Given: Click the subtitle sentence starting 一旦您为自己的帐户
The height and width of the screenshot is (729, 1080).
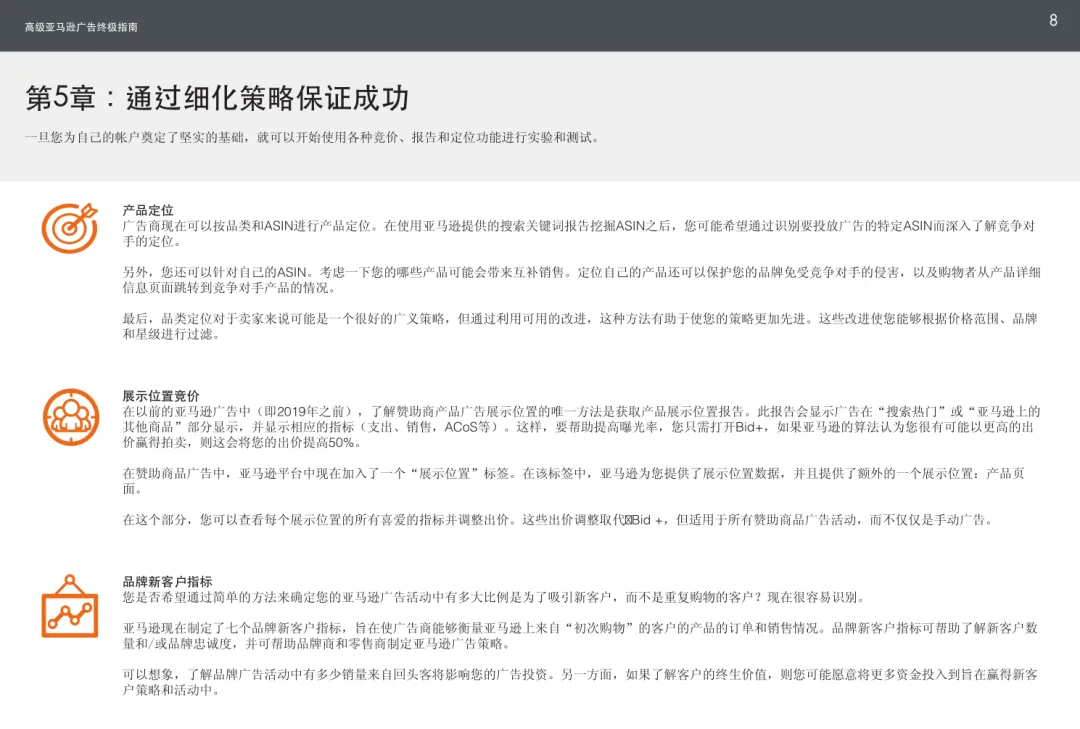Looking at the screenshot, I should tap(314, 138).
